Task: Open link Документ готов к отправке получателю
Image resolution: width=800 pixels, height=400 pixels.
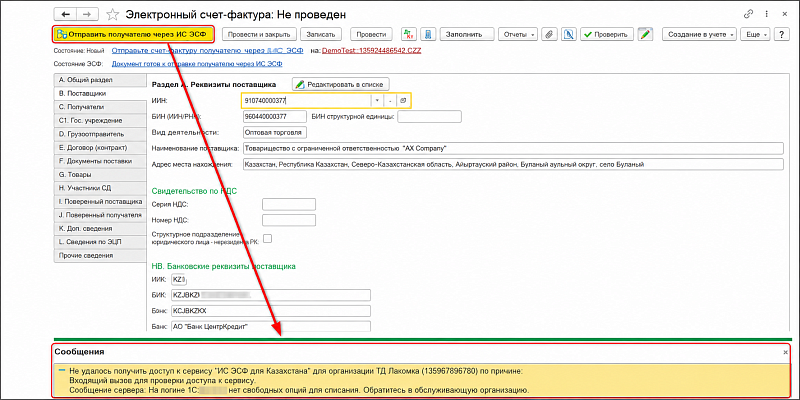Action: tap(197, 64)
